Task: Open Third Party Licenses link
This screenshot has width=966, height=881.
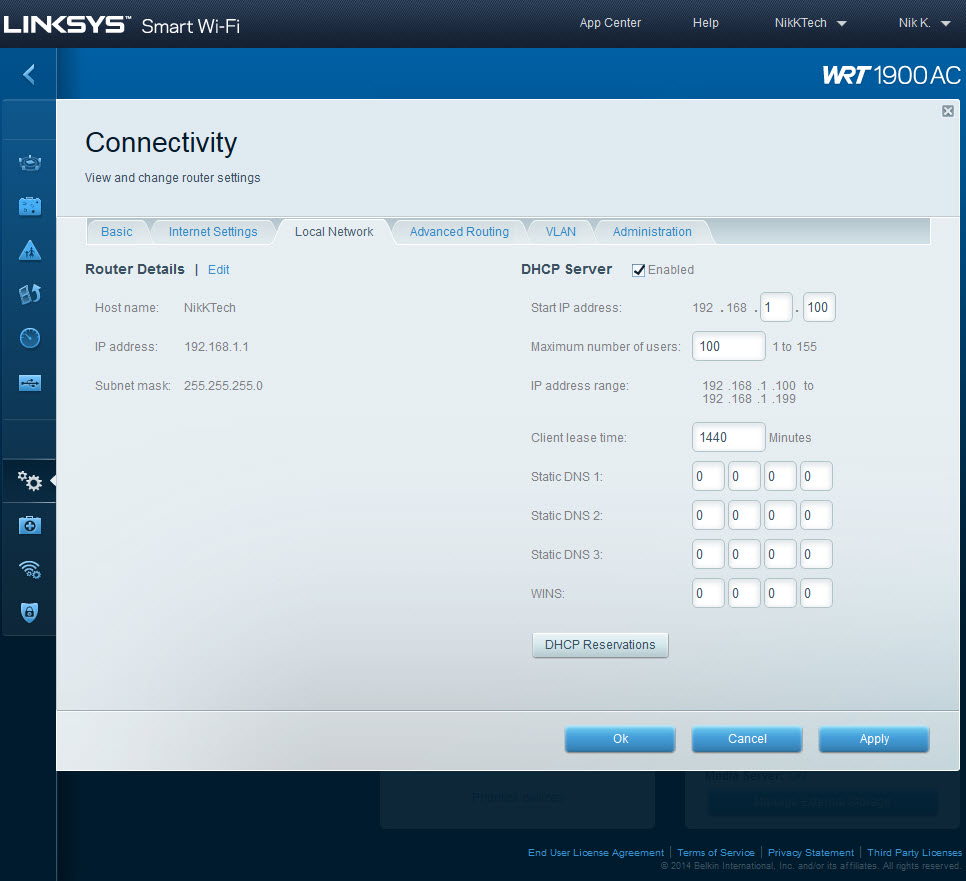Action: pos(914,853)
